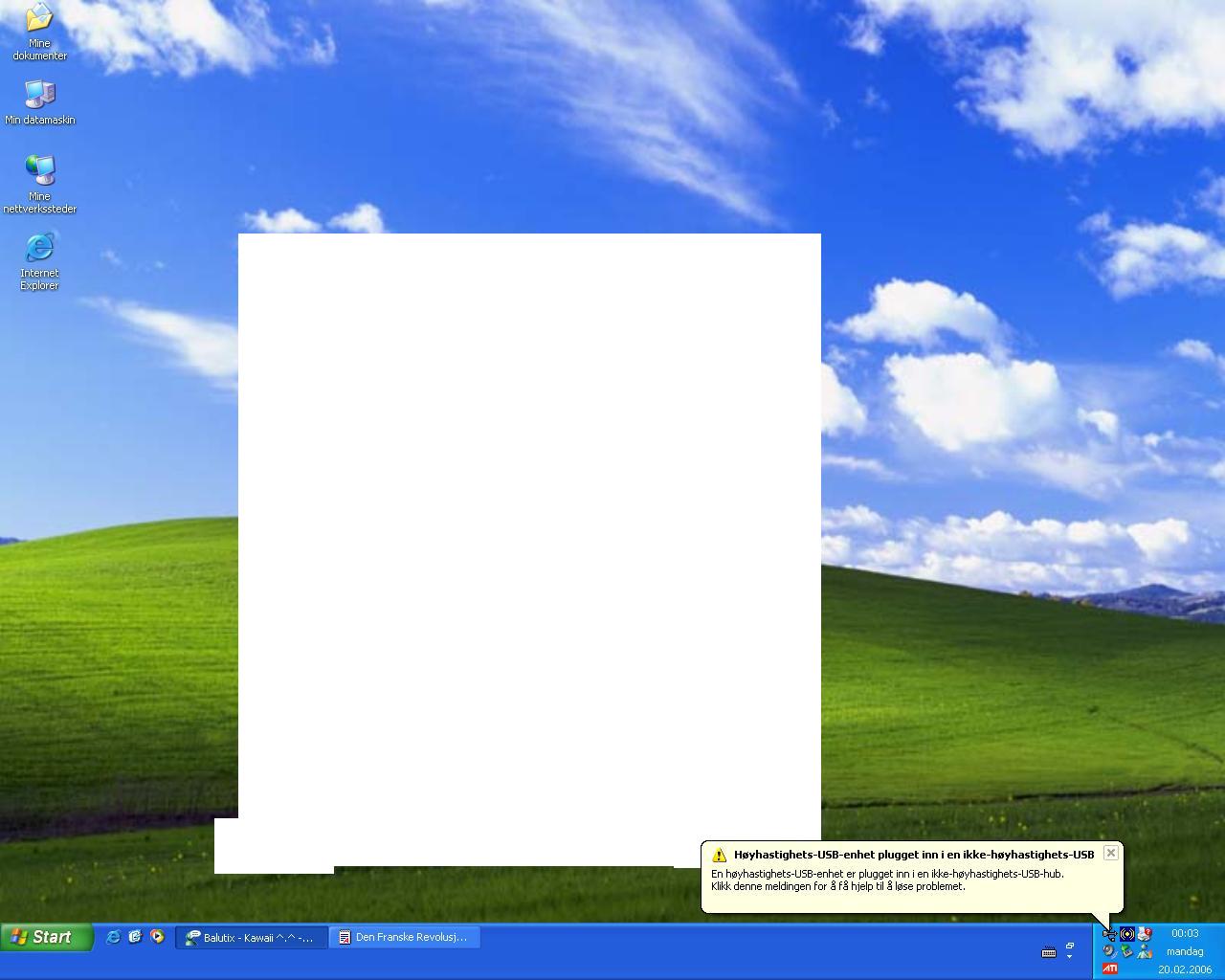Close the USB warning balloon
The height and width of the screenshot is (980, 1225).
click(1110, 853)
